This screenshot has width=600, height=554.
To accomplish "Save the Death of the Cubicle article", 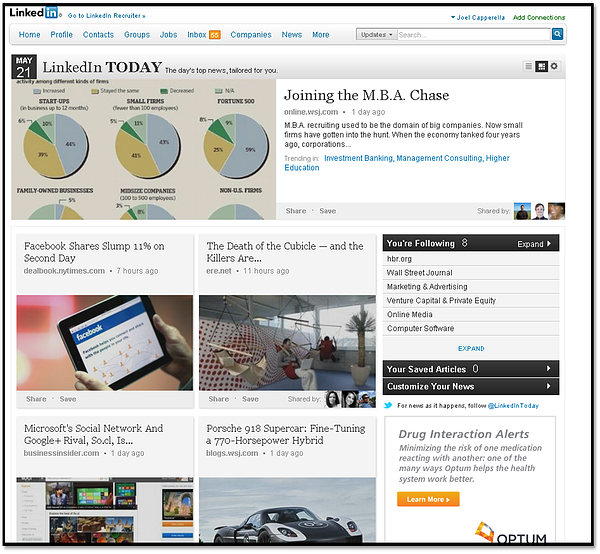I will [x=250, y=399].
